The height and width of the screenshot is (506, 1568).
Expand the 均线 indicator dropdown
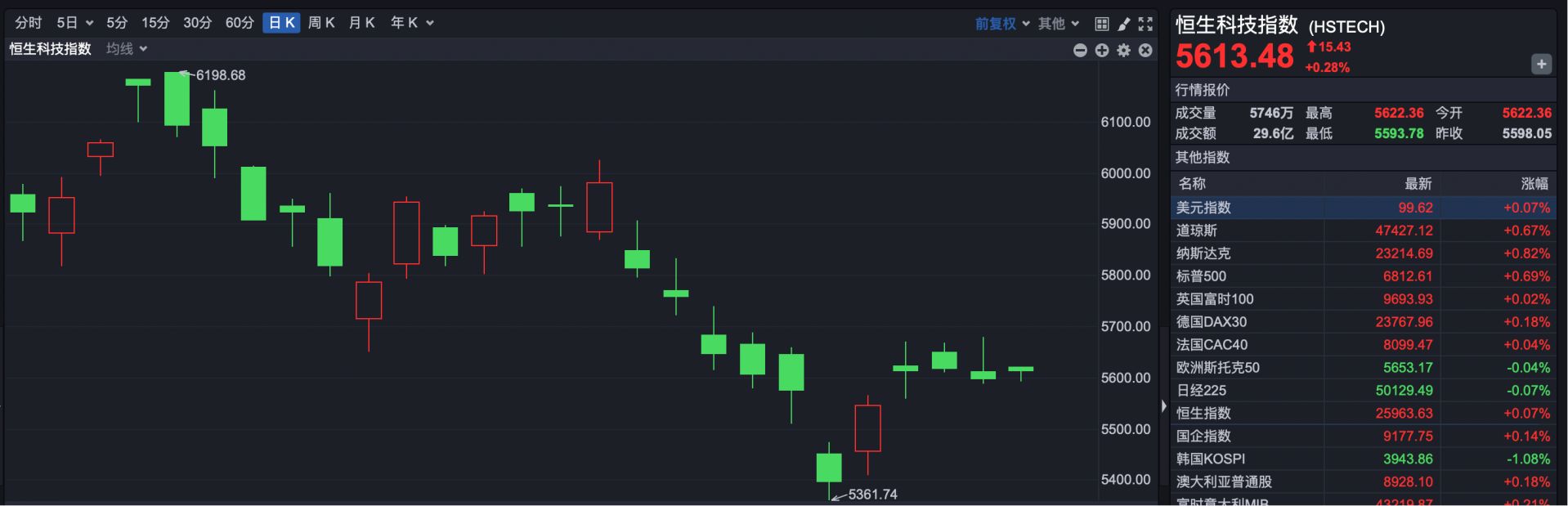pos(127,49)
